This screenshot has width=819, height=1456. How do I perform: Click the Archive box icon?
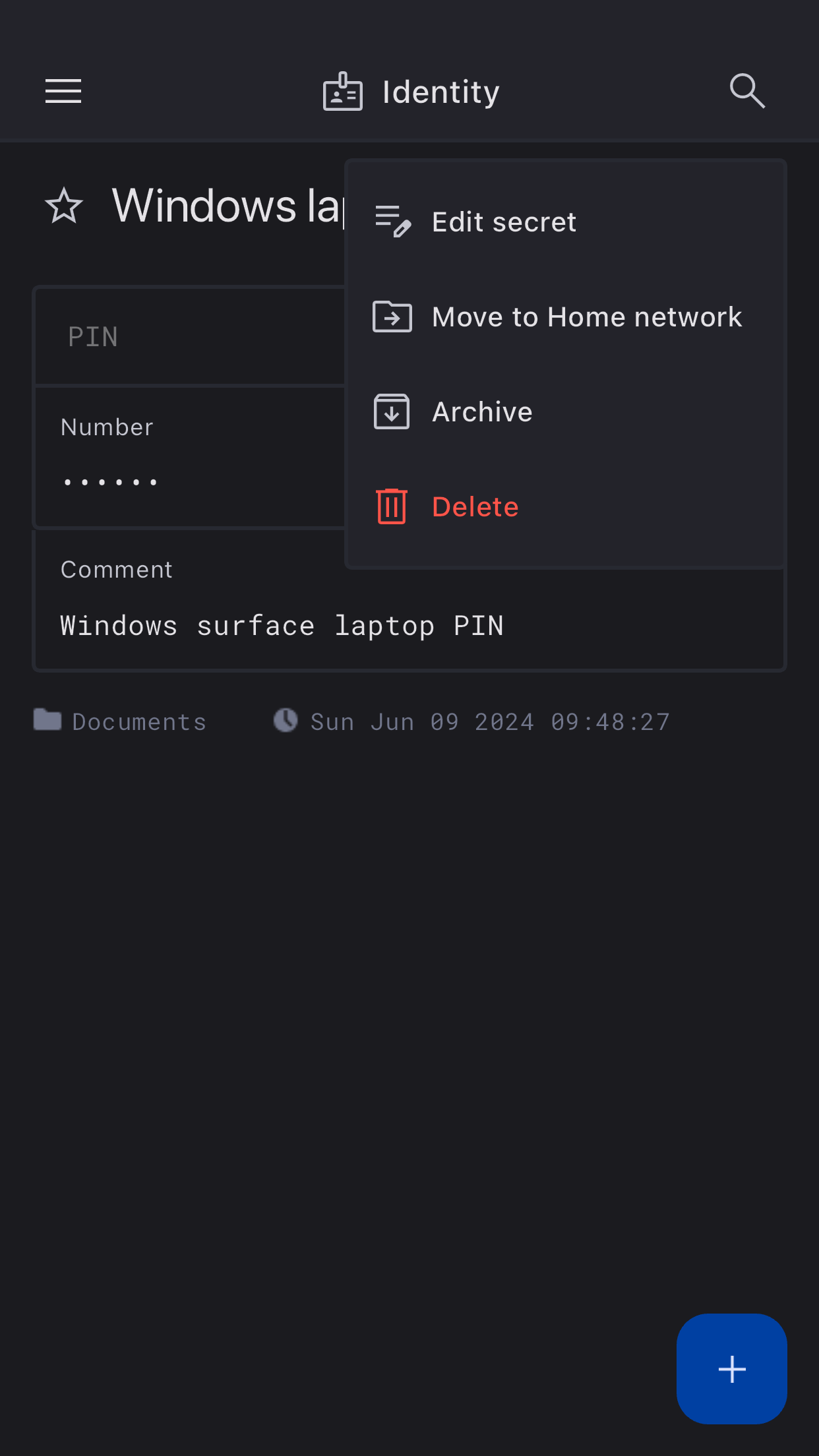392,411
